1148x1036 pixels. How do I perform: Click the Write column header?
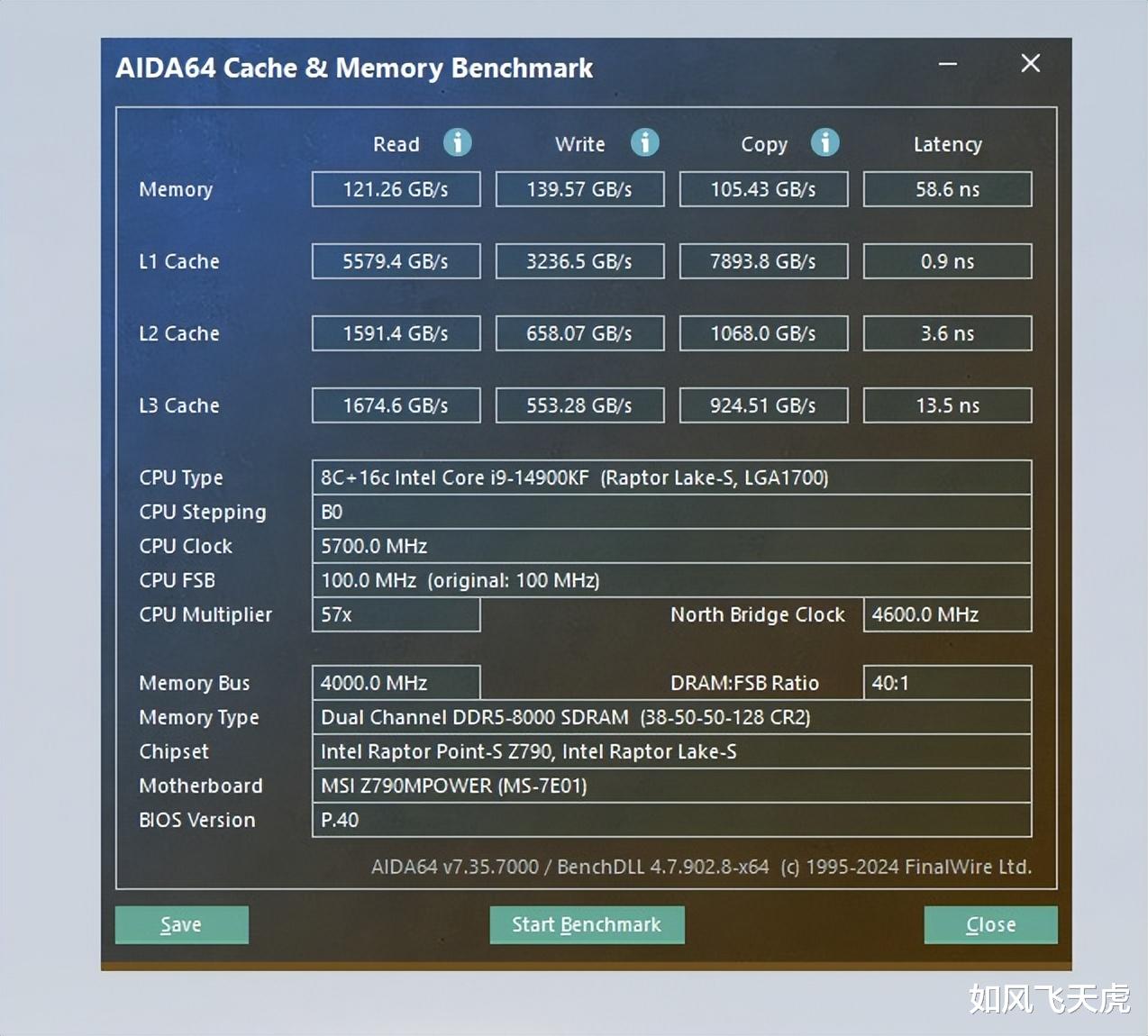(580, 144)
